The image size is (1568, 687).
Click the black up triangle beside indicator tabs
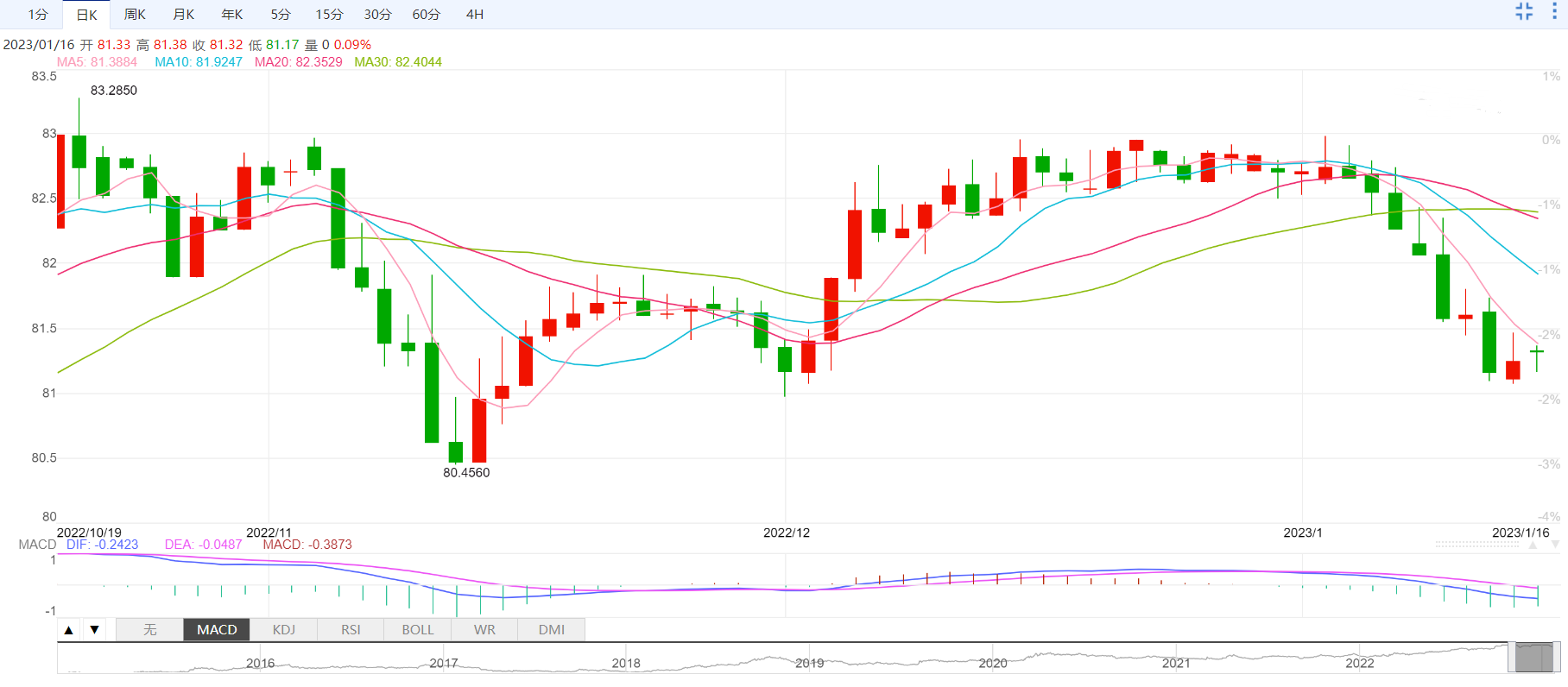pyautogui.click(x=69, y=630)
